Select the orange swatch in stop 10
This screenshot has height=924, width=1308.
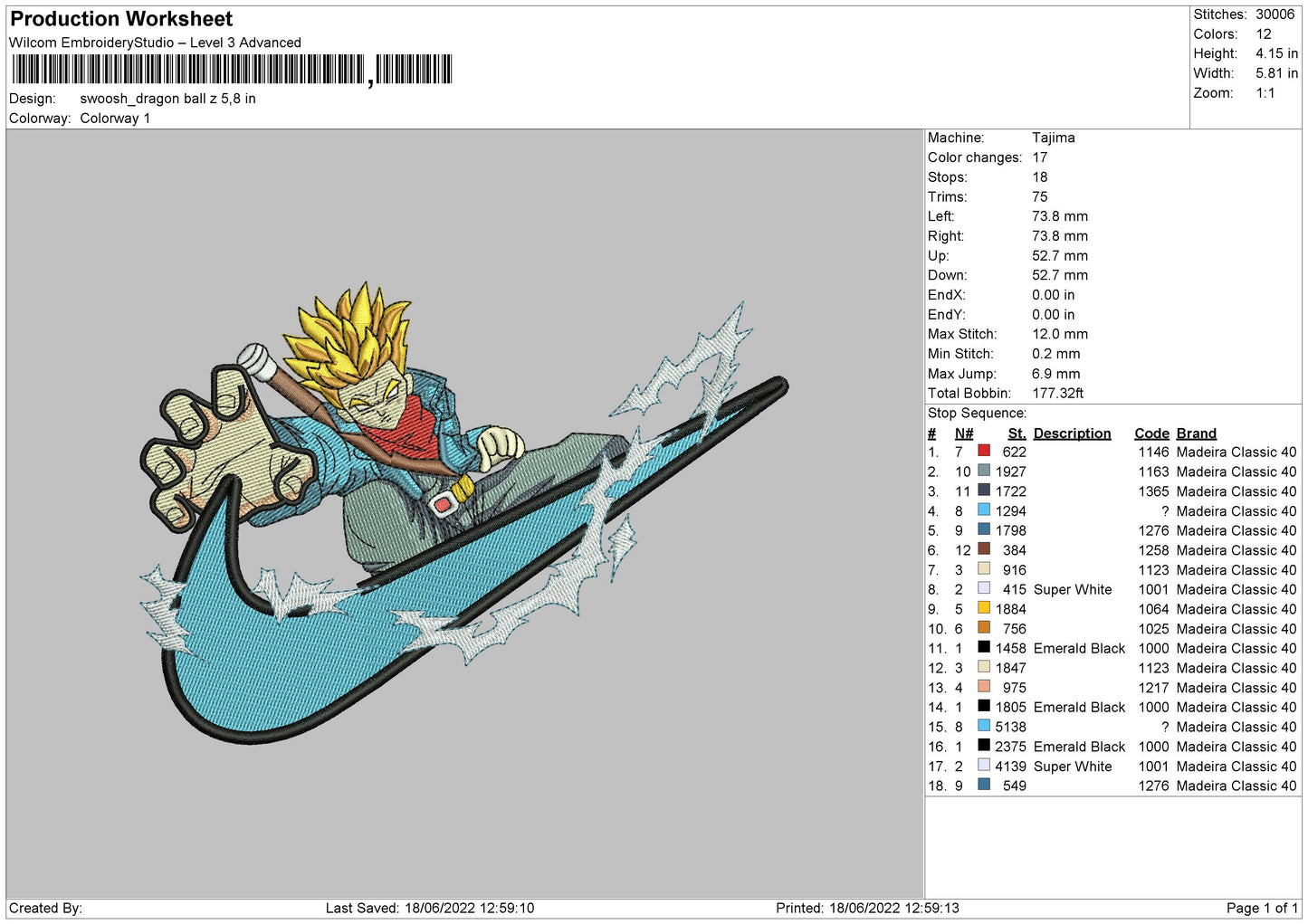(x=984, y=628)
